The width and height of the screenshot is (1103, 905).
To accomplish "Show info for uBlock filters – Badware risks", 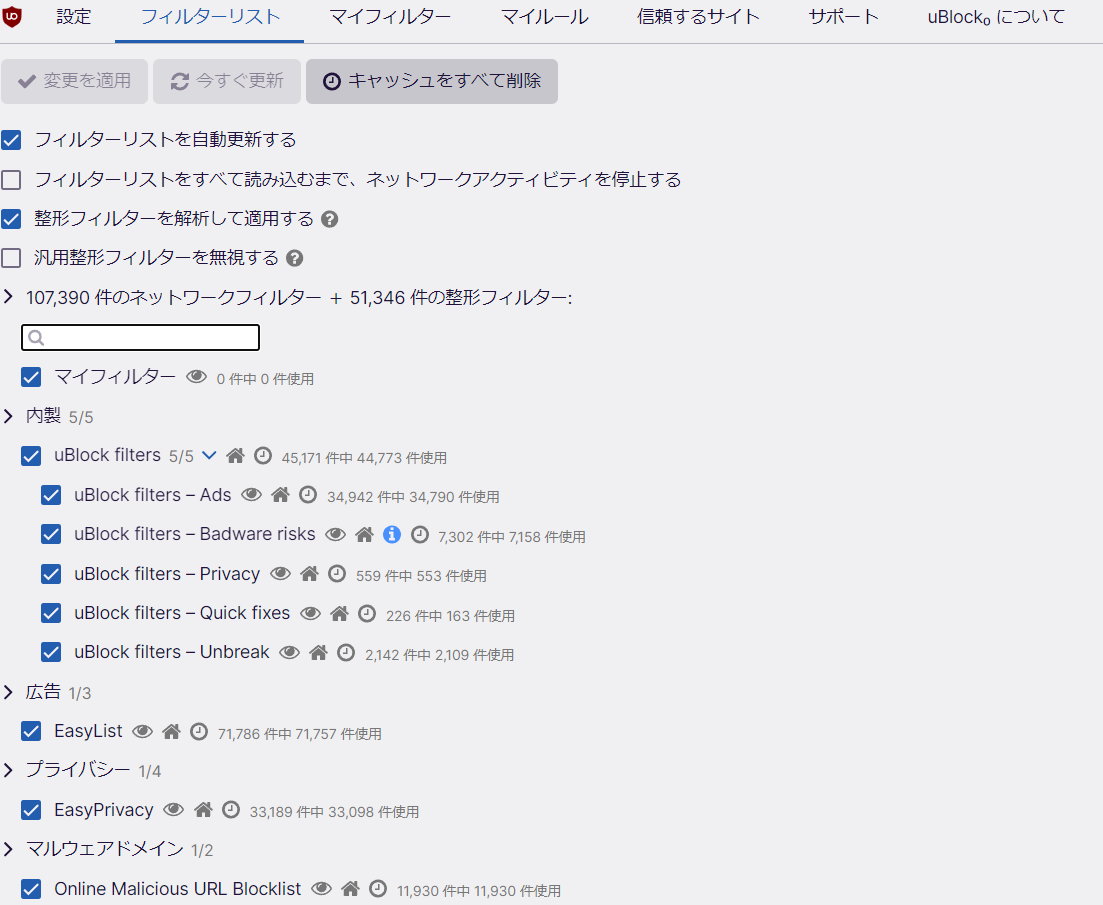I will (392, 534).
